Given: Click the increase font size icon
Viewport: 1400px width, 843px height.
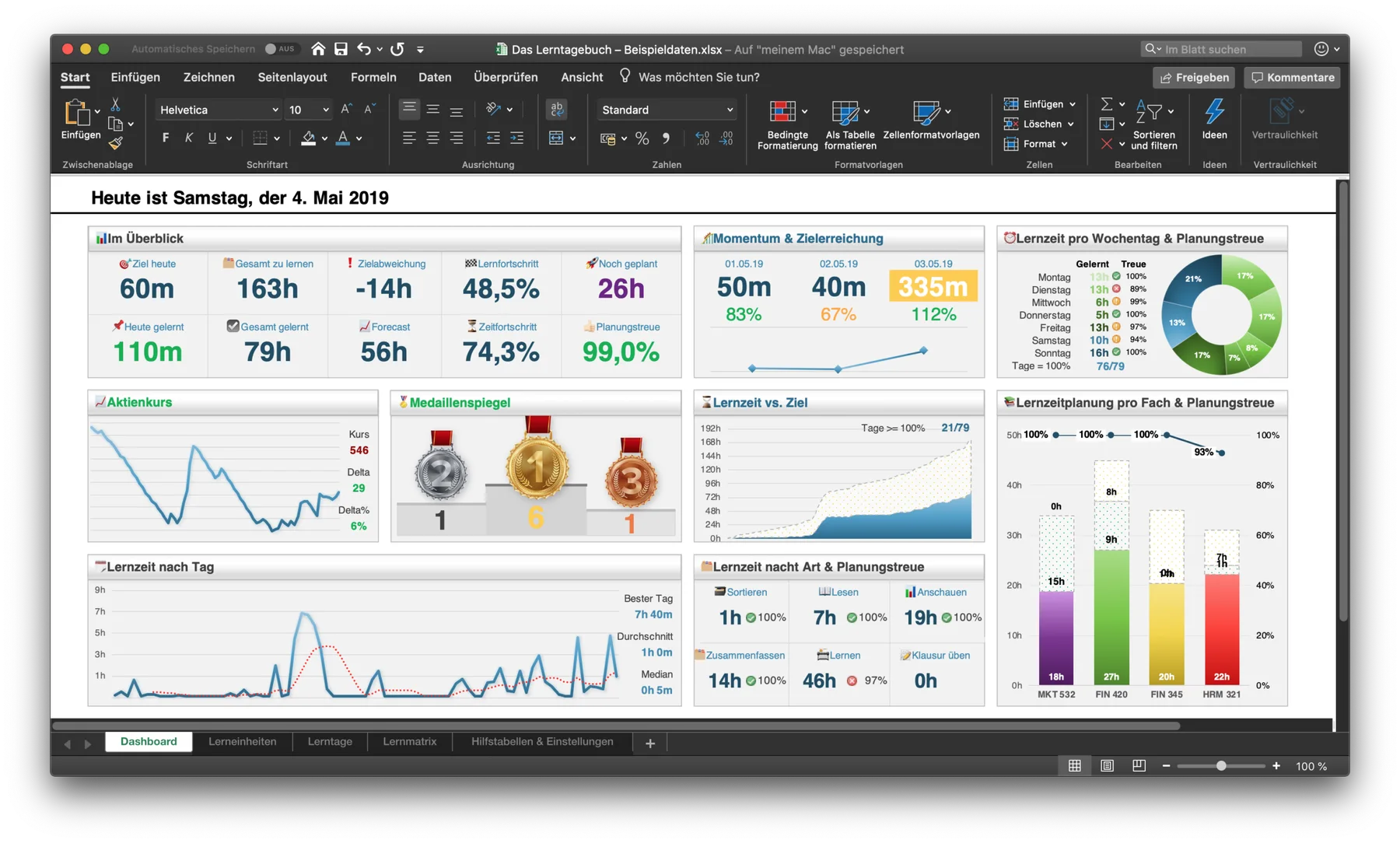Looking at the screenshot, I should (346, 110).
